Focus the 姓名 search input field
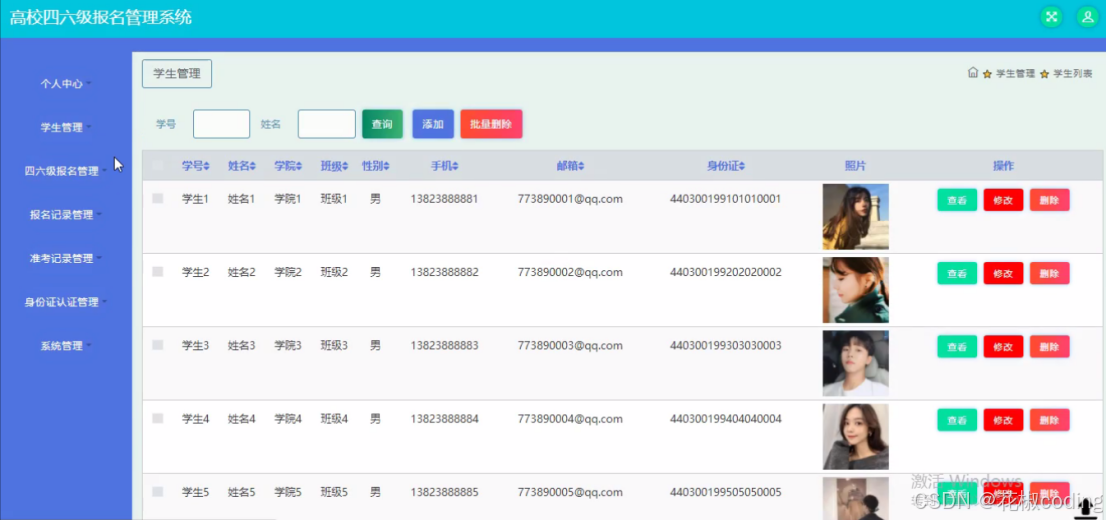Viewport: 1107px width, 521px height. [x=327, y=124]
